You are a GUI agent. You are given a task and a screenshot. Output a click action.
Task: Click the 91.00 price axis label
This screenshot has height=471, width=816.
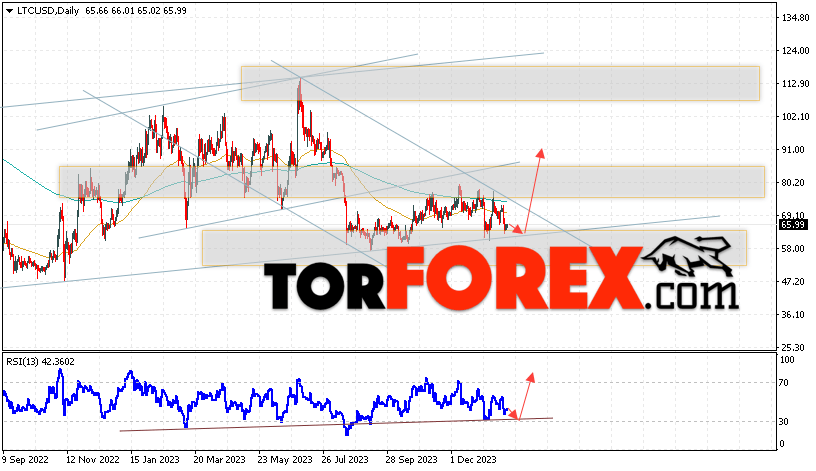click(794, 150)
